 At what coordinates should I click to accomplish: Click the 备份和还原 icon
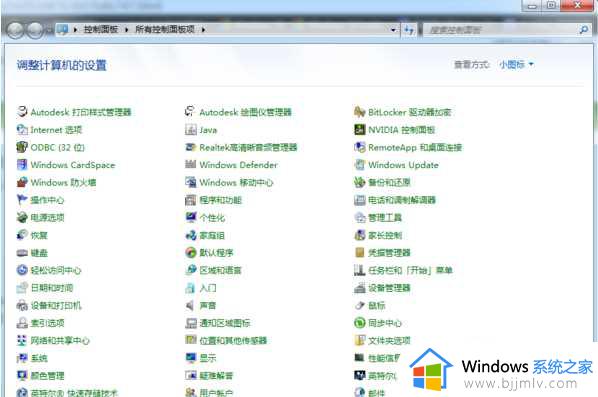click(359, 182)
